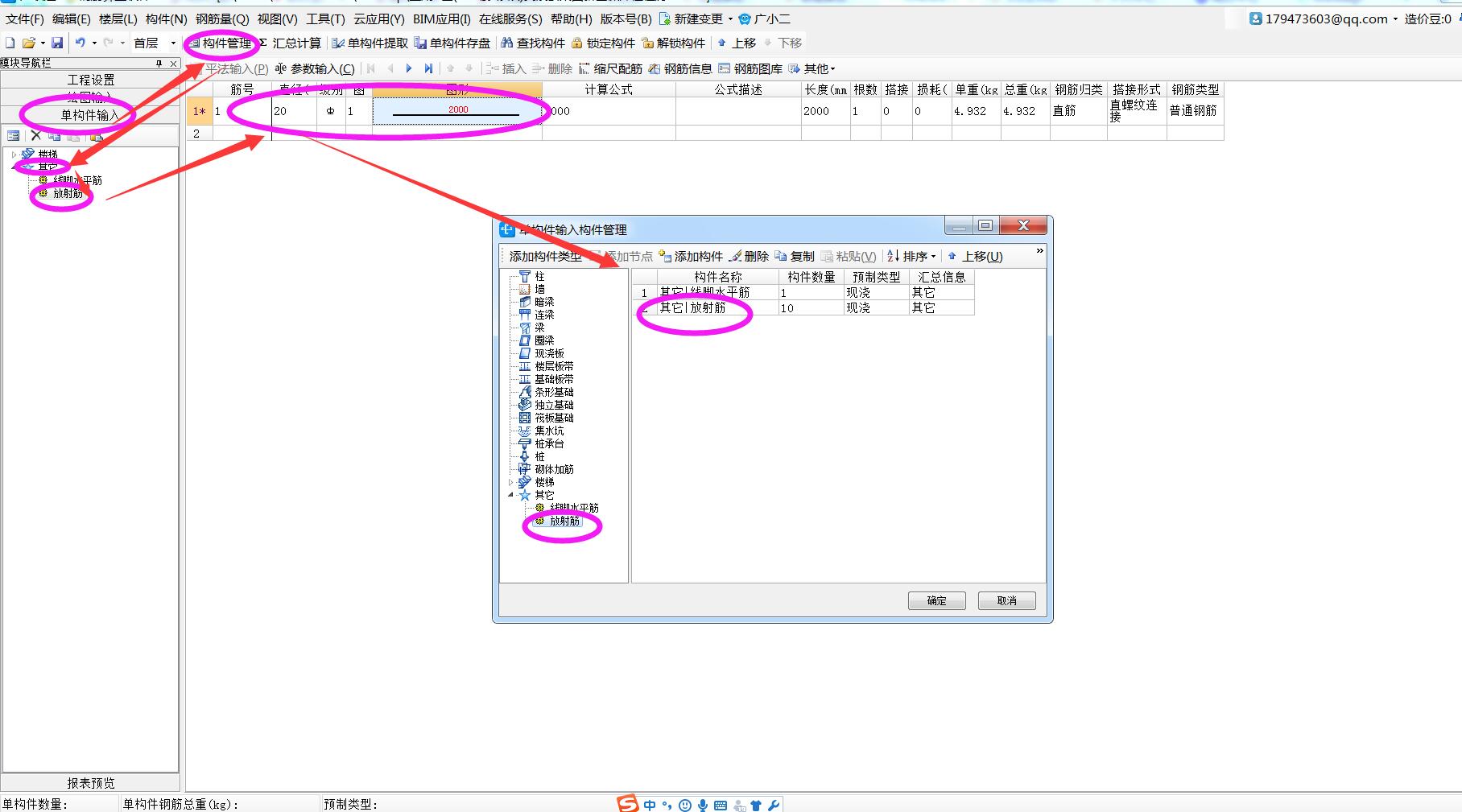Expand the 楼梯 node in the dialog tree
The height and width of the screenshot is (812, 1462).
click(x=510, y=482)
